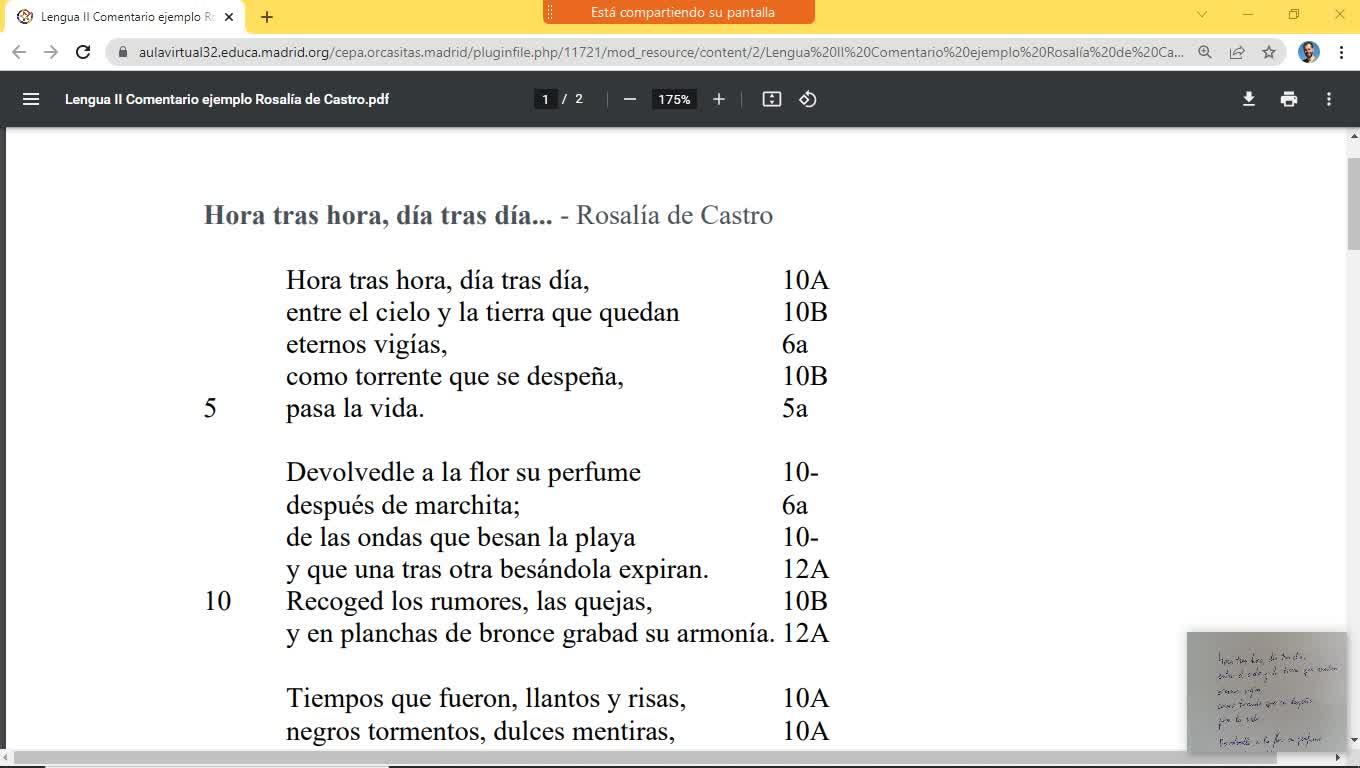Click the fit to page icon
Screen dimensions: 1360x768
[x=771, y=99]
